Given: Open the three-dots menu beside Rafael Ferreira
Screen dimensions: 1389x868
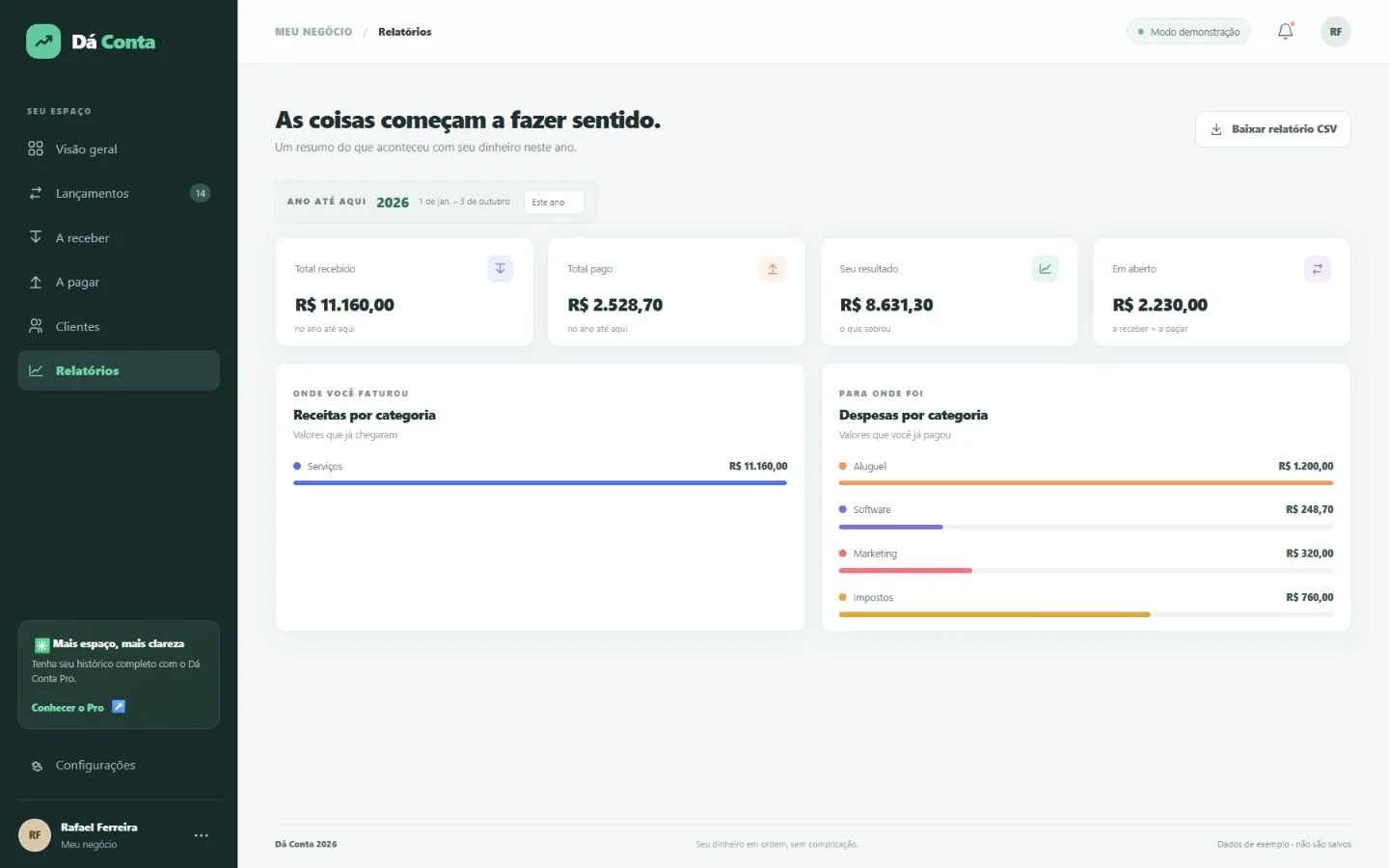Looking at the screenshot, I should (x=201, y=835).
